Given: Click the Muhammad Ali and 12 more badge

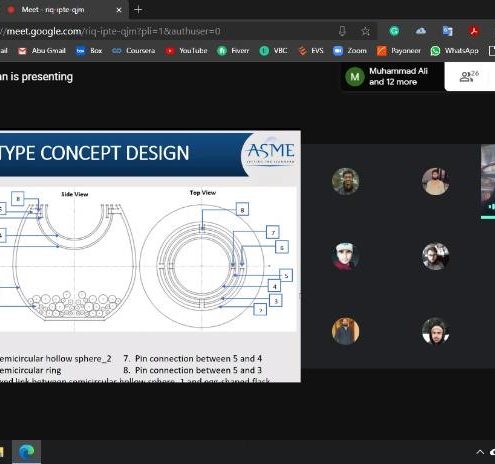Looking at the screenshot, I should click(392, 76).
